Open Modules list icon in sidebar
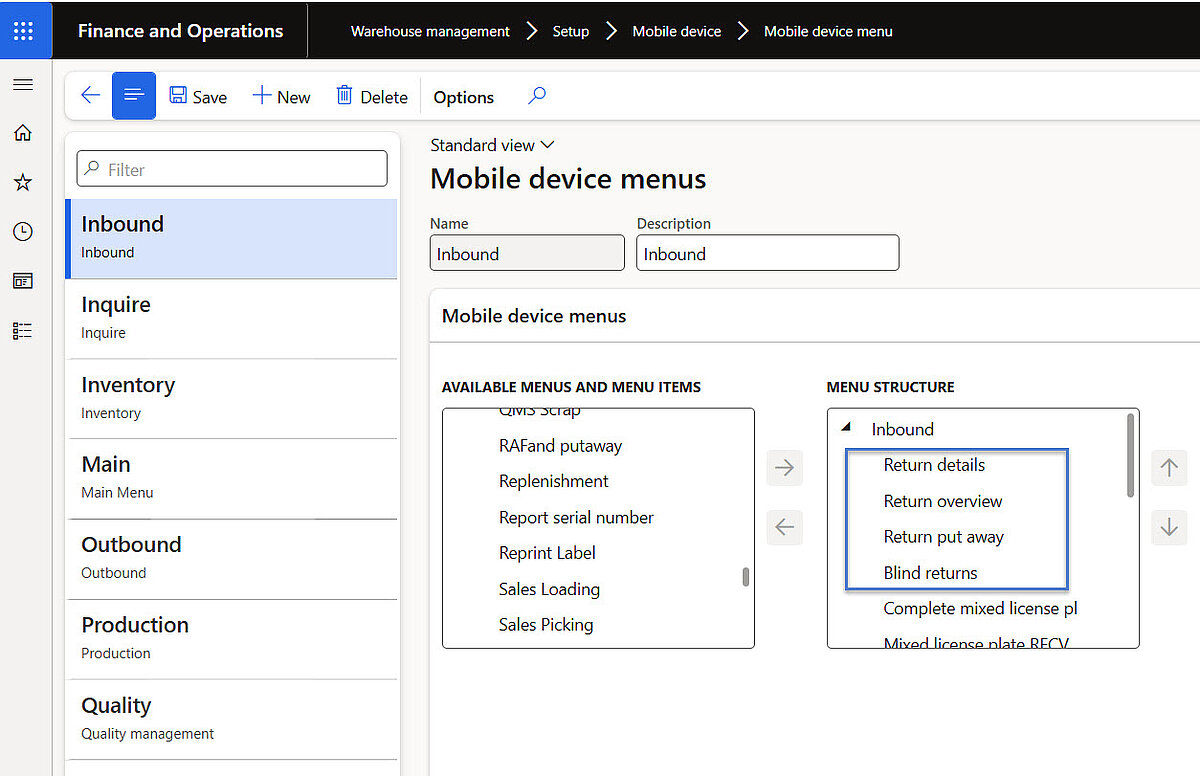The image size is (1200, 776). click(23, 330)
